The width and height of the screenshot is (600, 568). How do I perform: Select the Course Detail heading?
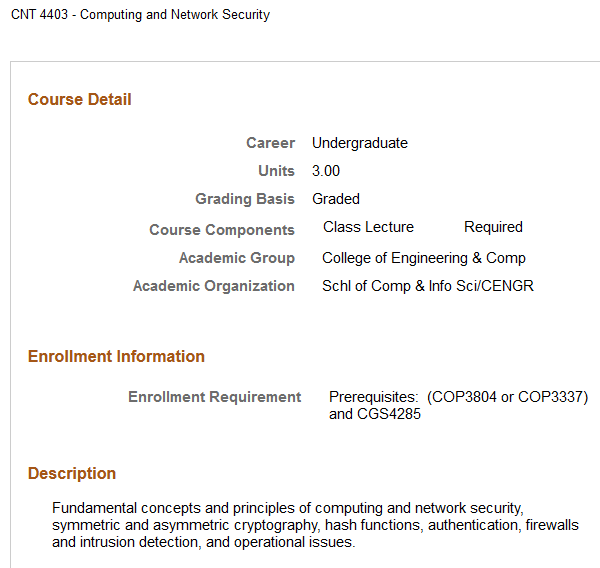80,99
